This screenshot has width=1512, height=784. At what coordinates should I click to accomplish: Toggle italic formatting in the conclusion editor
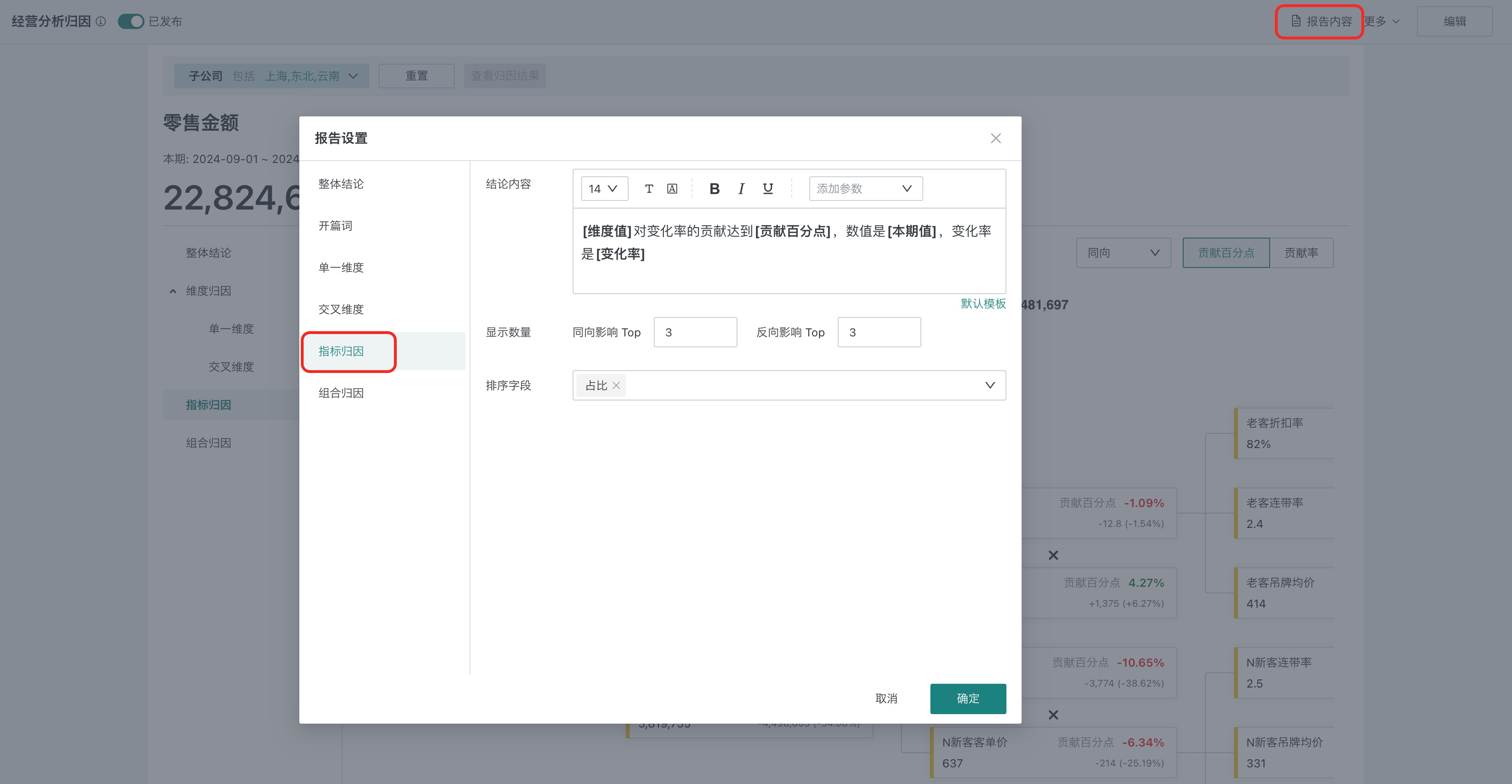click(x=741, y=188)
